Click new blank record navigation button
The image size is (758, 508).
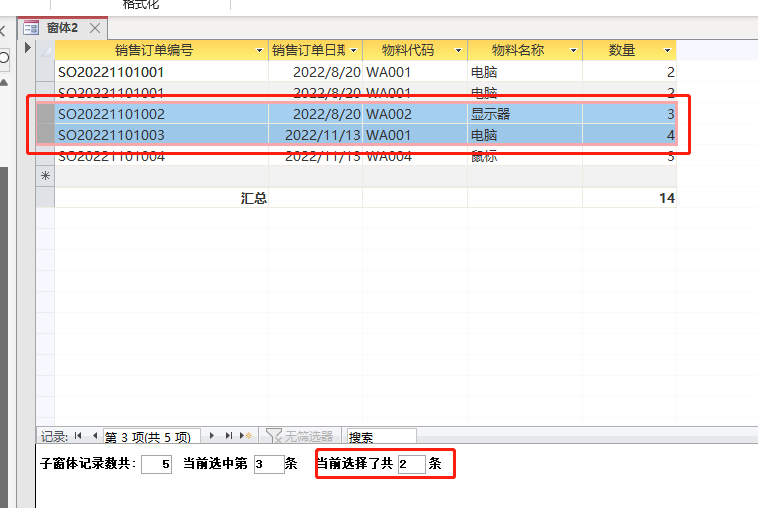coord(246,436)
